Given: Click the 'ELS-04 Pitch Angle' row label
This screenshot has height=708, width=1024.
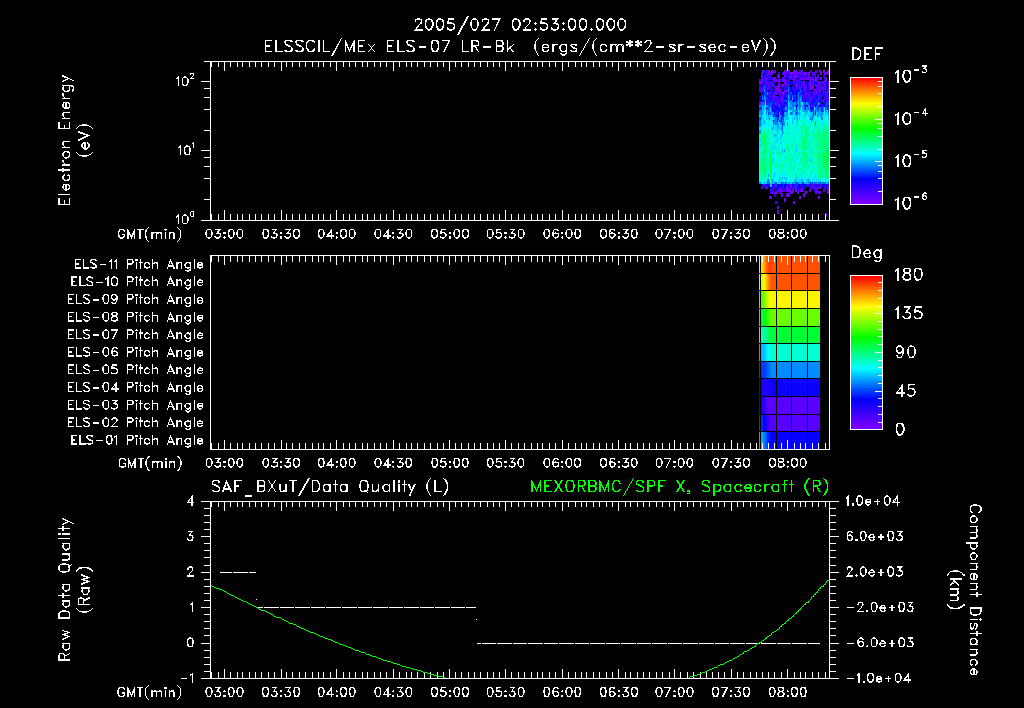Looking at the screenshot, I should (x=135, y=387).
